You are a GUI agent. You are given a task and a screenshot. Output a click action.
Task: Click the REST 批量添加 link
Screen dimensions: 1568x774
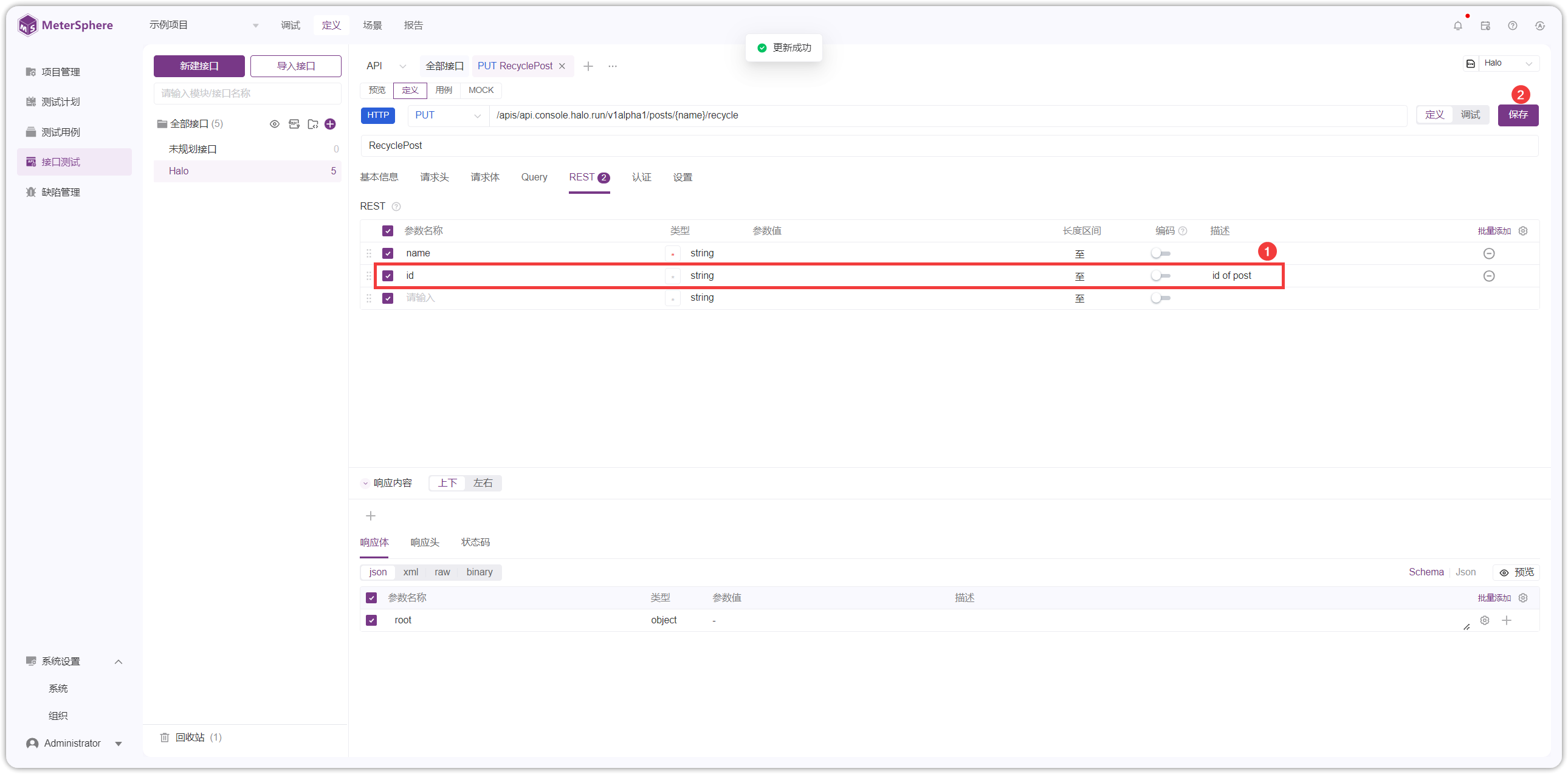pyautogui.click(x=1494, y=231)
